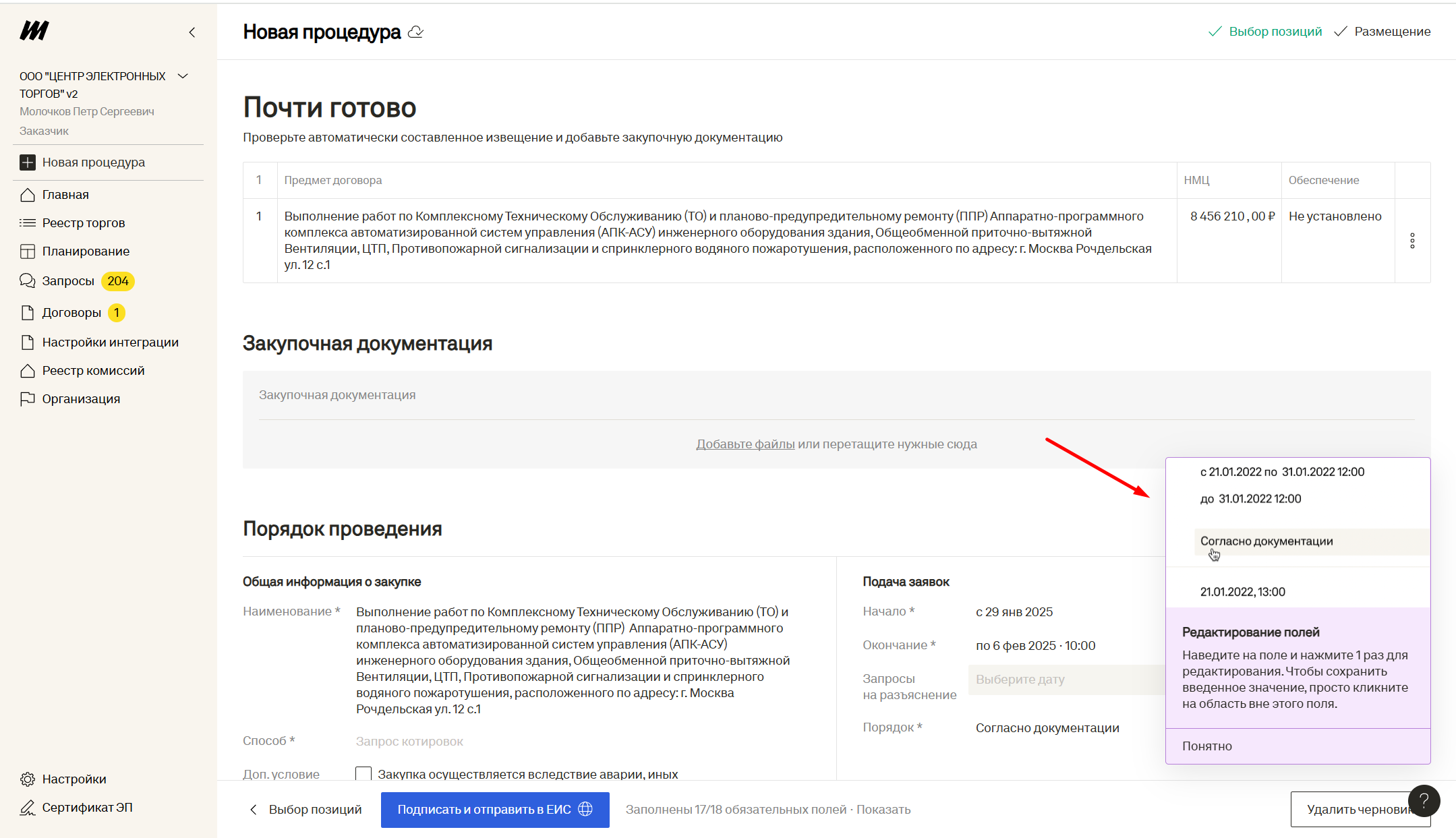Click 'Подписать и отправить в ЕИС' button
This screenshot has height=838, width=1456.
point(494,810)
